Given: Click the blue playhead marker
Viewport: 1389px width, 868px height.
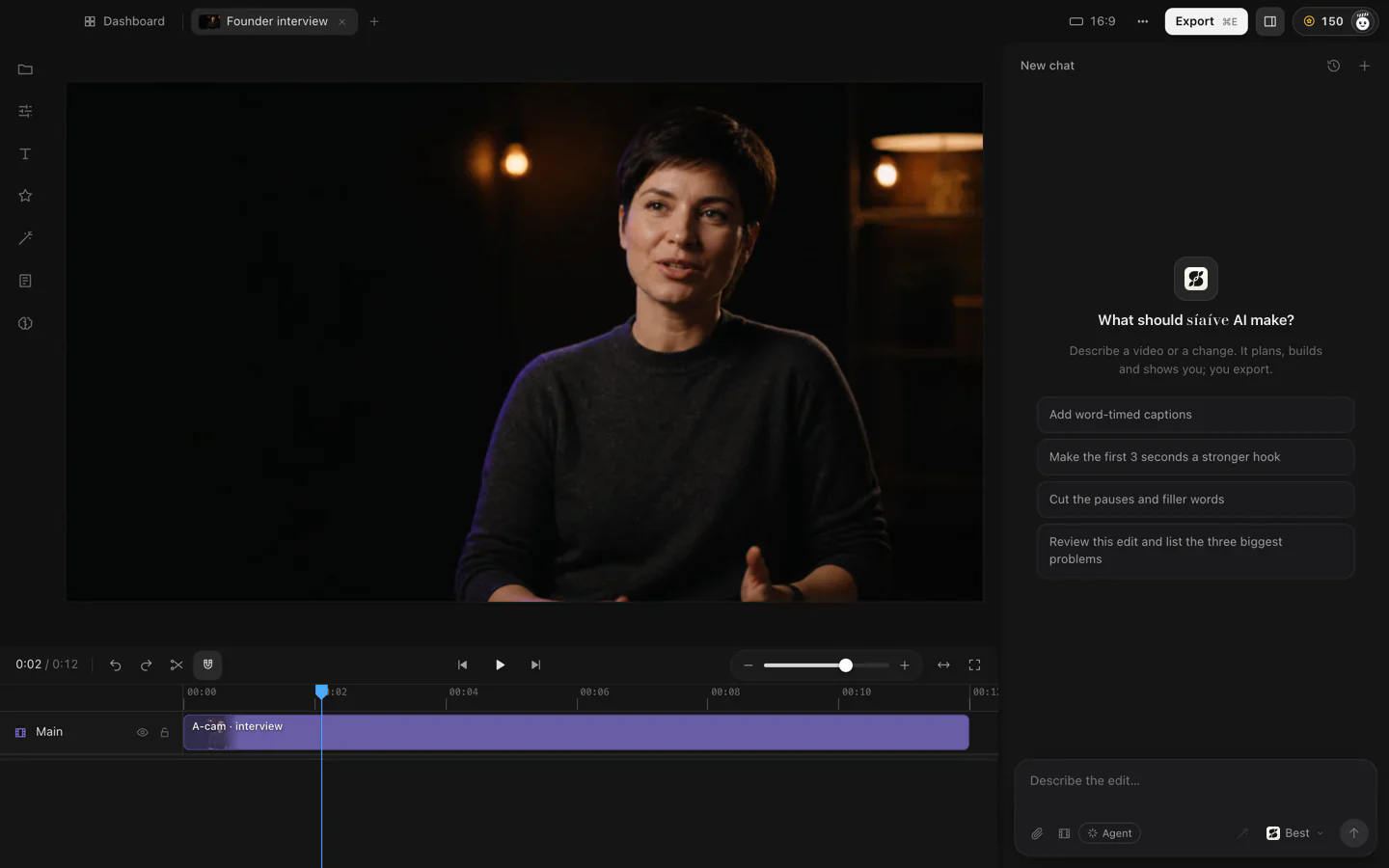Looking at the screenshot, I should (321, 692).
